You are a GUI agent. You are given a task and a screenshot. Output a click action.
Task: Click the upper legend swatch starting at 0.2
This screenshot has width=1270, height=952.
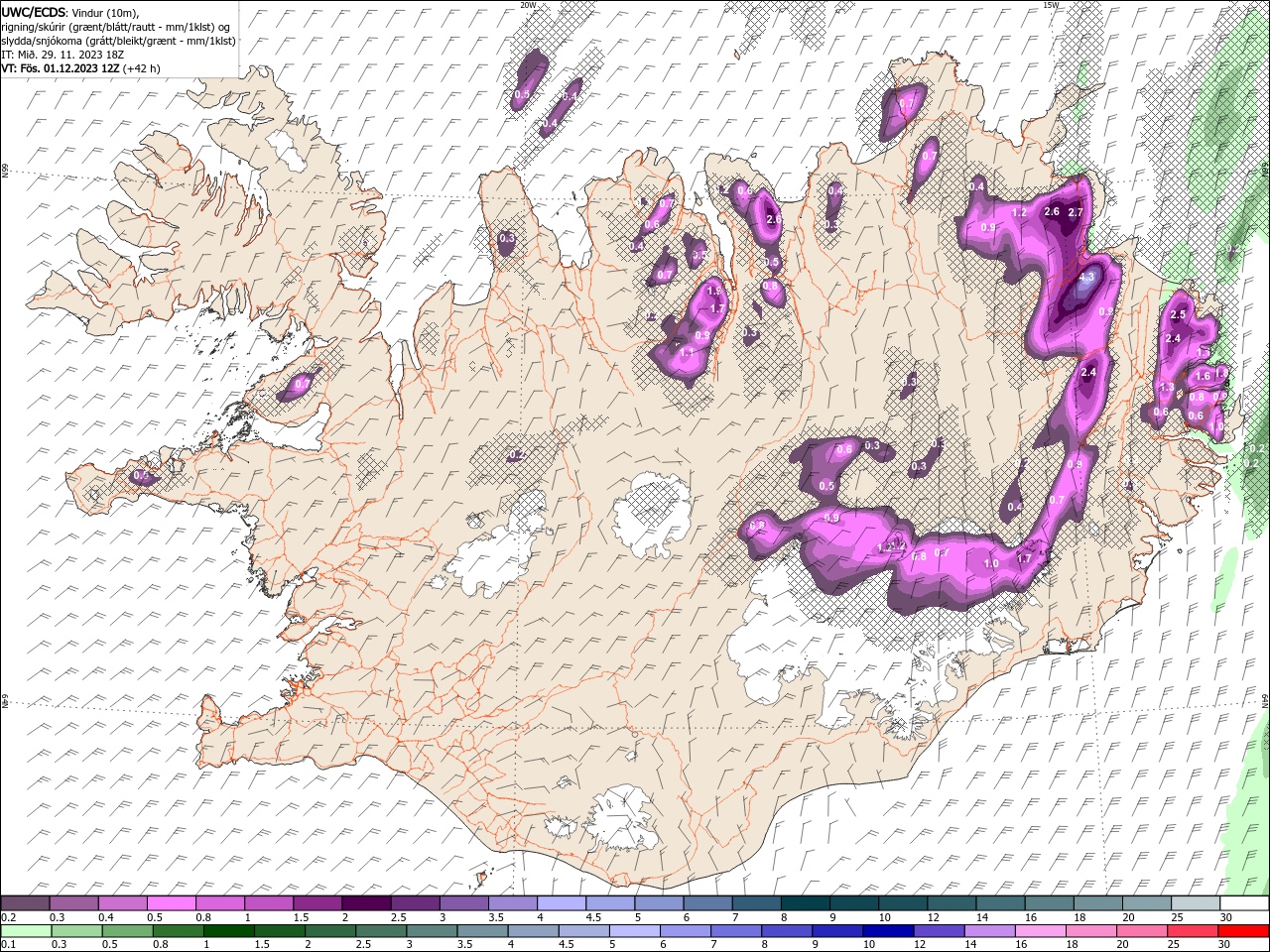[x=26, y=903]
